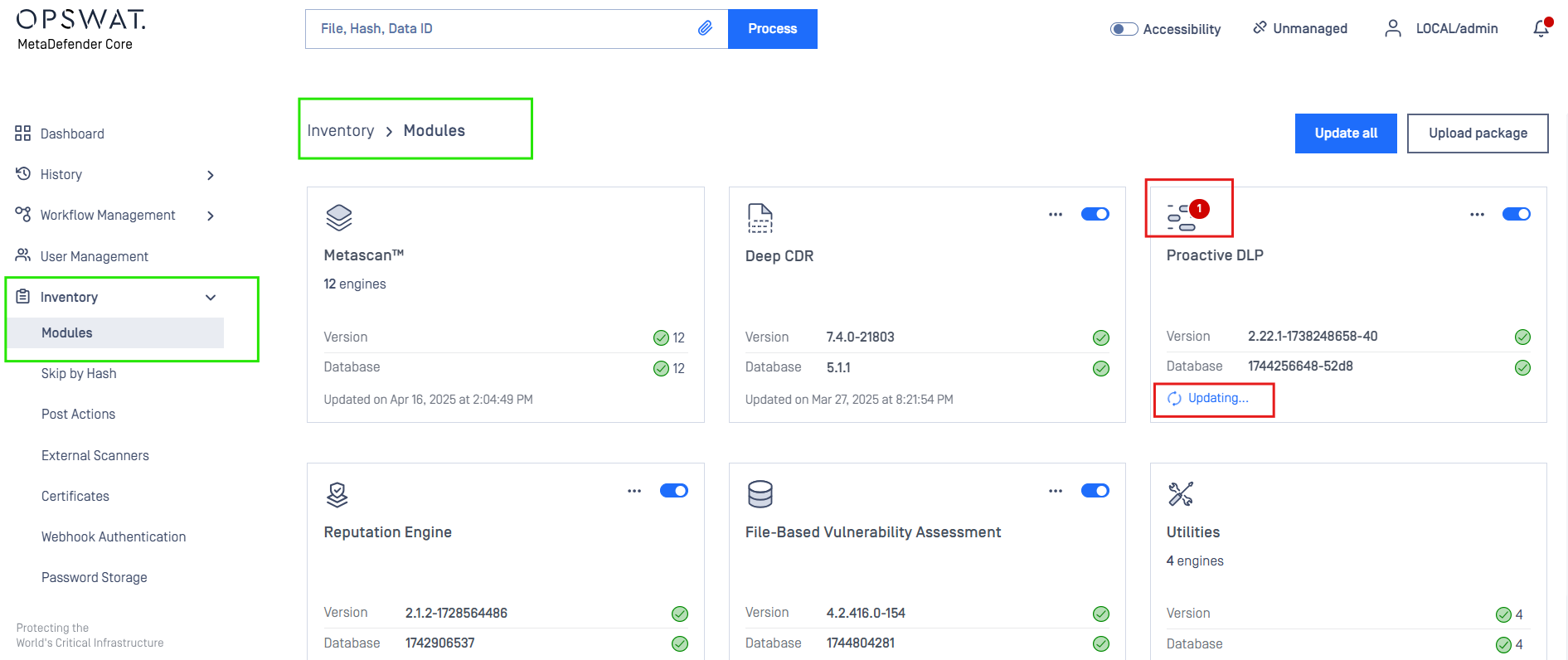Click Proactive DLP version 2.22.1-1738248658-40
This screenshot has width=1568, height=660.
coord(1313,336)
